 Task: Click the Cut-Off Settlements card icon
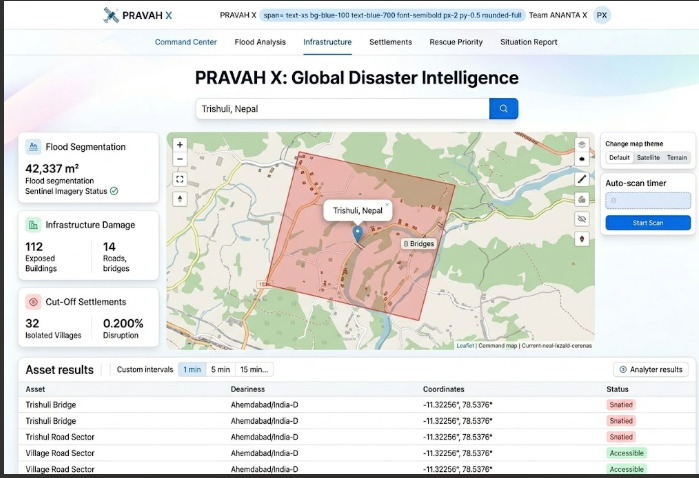coord(33,302)
